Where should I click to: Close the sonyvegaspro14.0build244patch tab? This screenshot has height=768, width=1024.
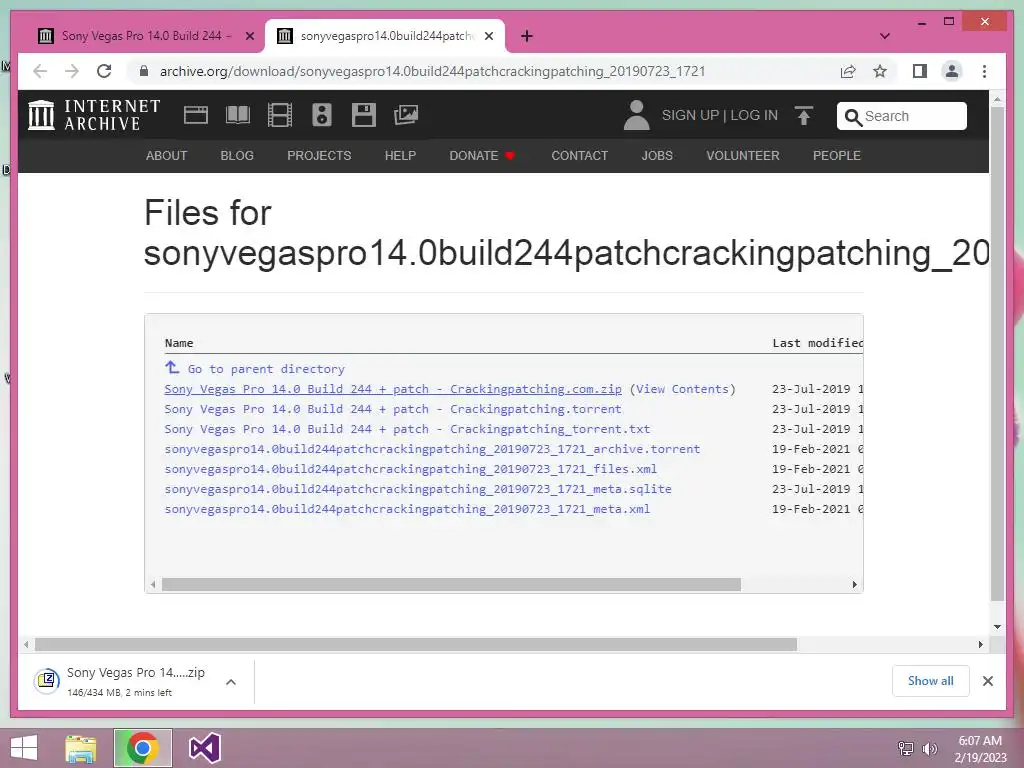click(x=488, y=36)
